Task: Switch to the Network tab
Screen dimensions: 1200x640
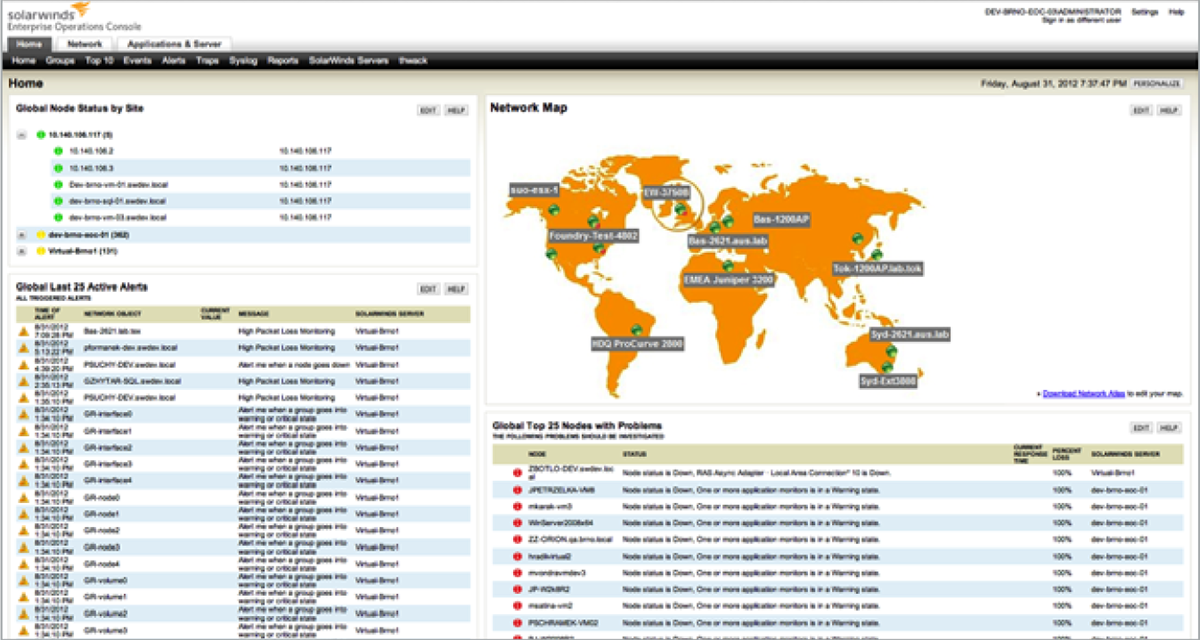Action: pos(85,44)
